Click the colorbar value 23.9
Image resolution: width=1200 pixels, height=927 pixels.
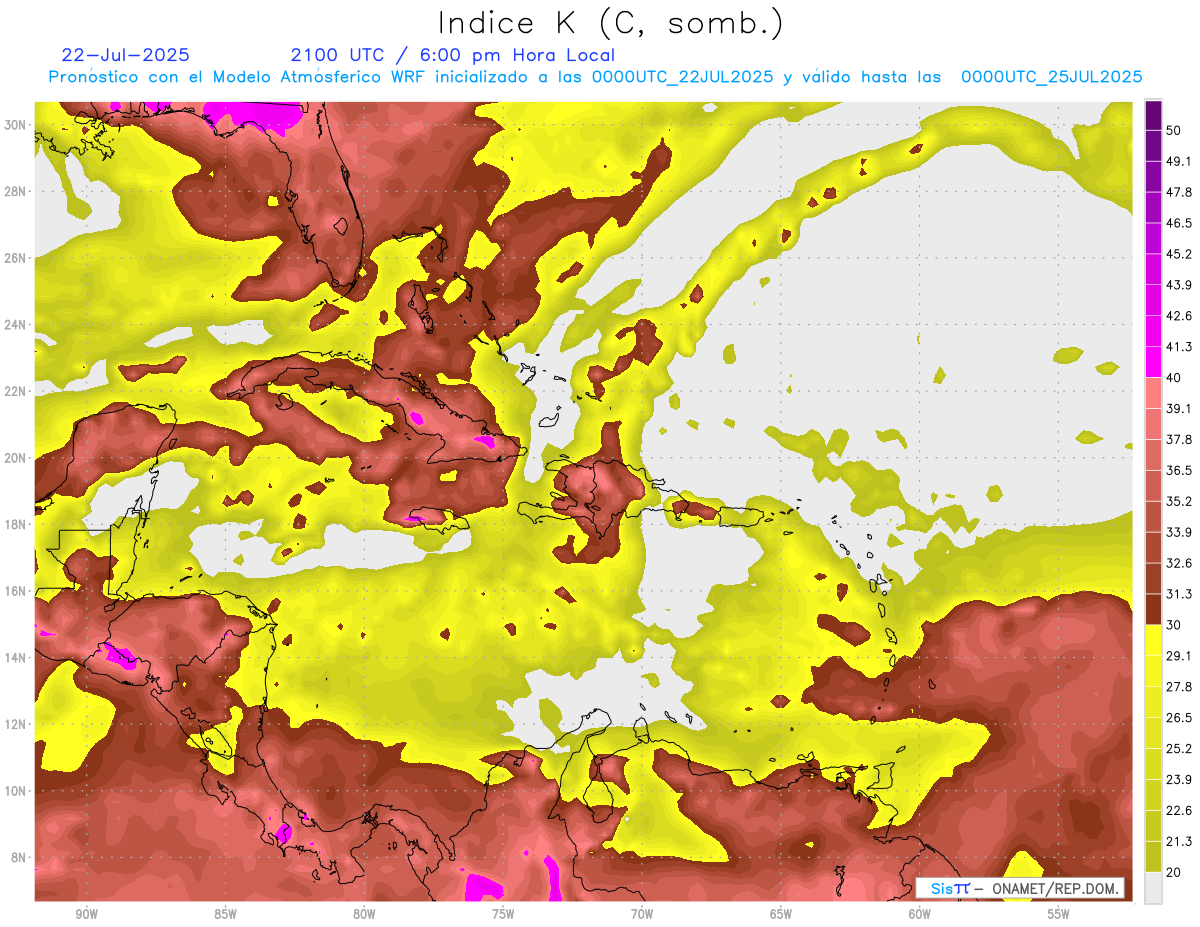1178,779
